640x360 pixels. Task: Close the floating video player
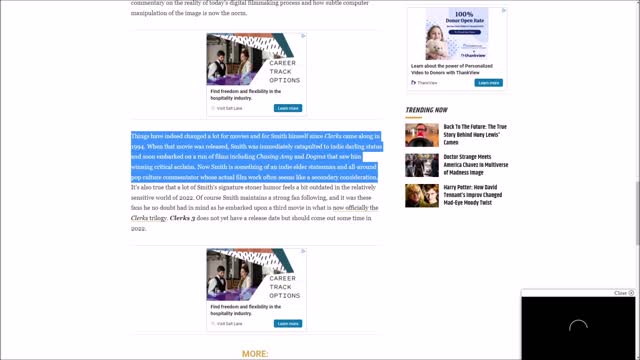(x=624, y=293)
